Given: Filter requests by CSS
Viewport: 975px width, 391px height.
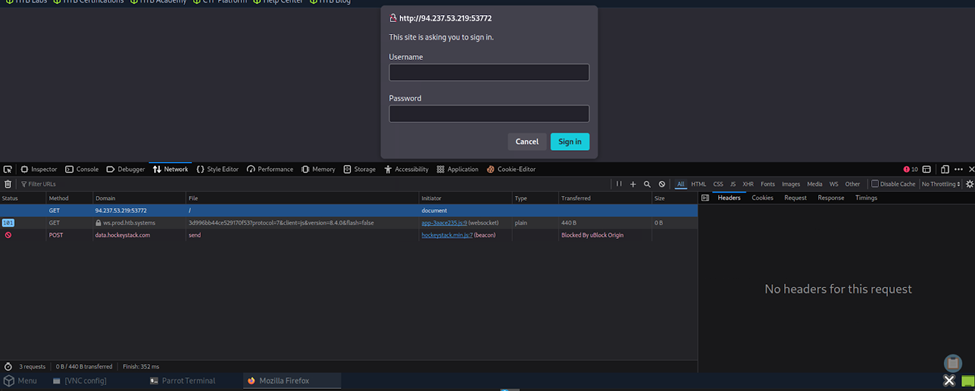Looking at the screenshot, I should click(x=718, y=184).
